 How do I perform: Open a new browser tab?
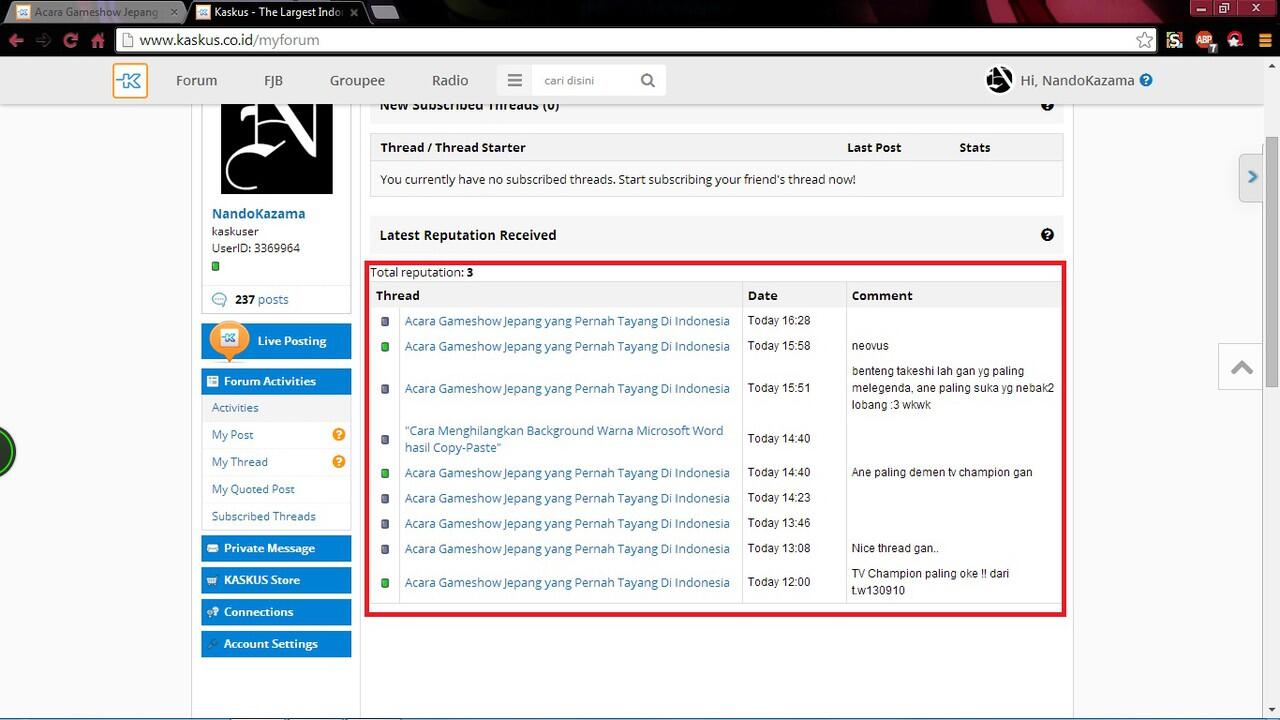click(384, 12)
